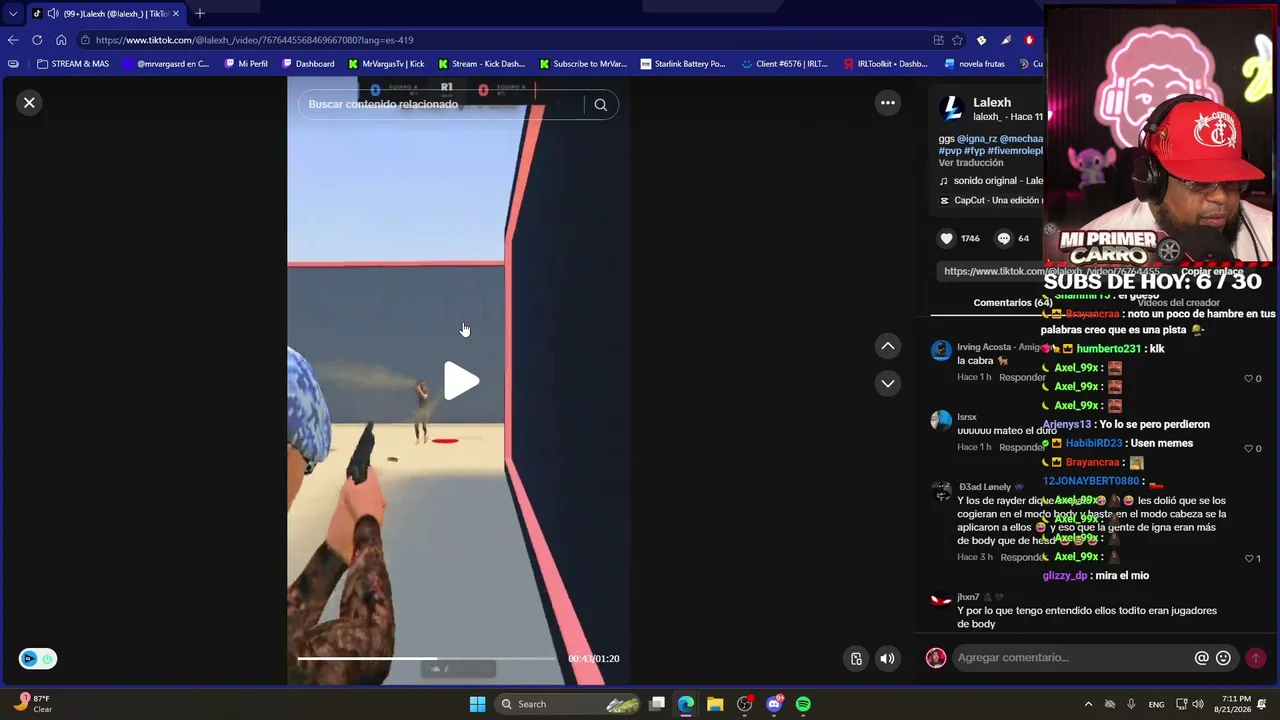Open Spotify from the taskbar

coord(803,704)
